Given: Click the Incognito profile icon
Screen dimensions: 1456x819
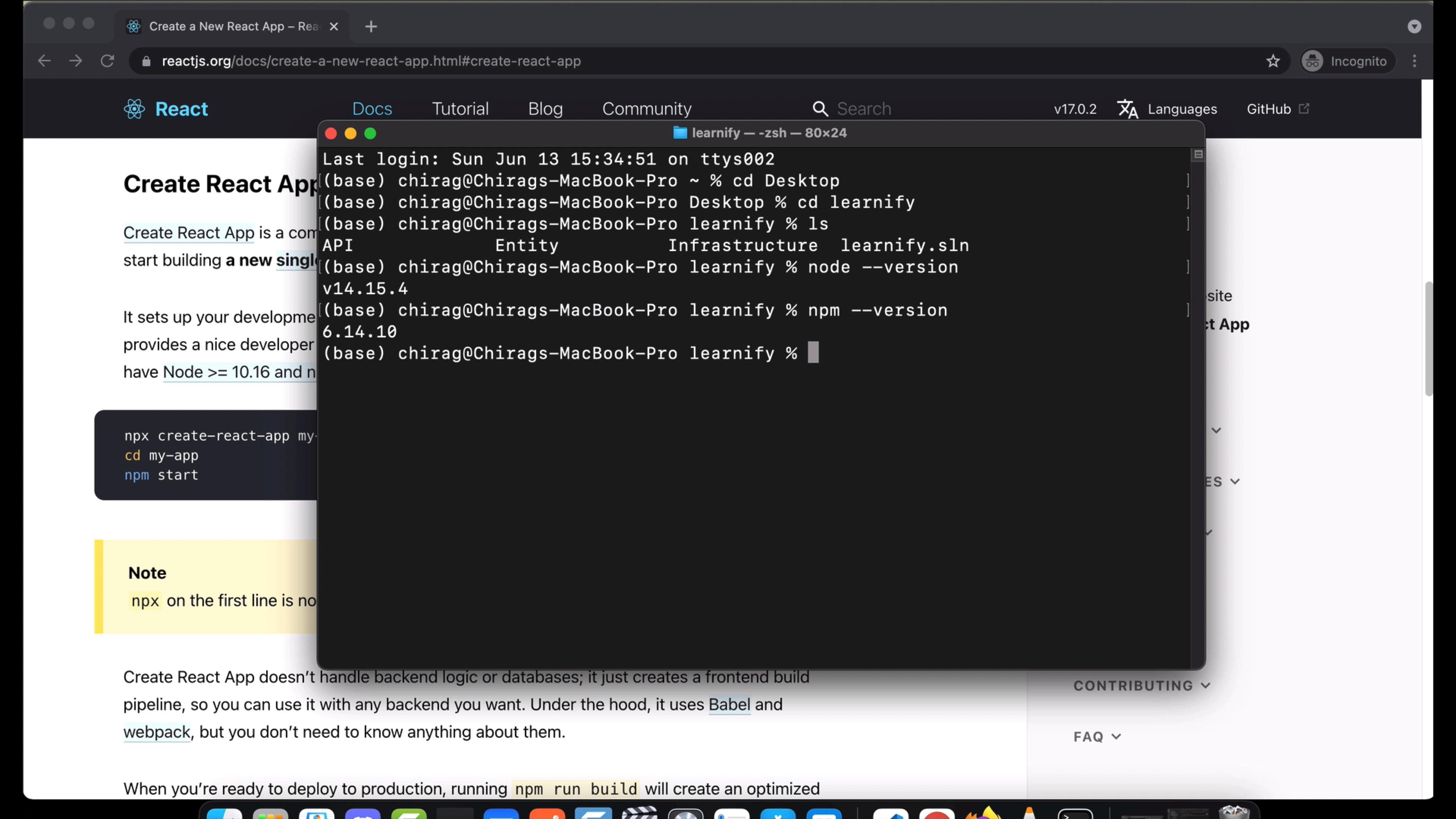Looking at the screenshot, I should tap(1312, 61).
